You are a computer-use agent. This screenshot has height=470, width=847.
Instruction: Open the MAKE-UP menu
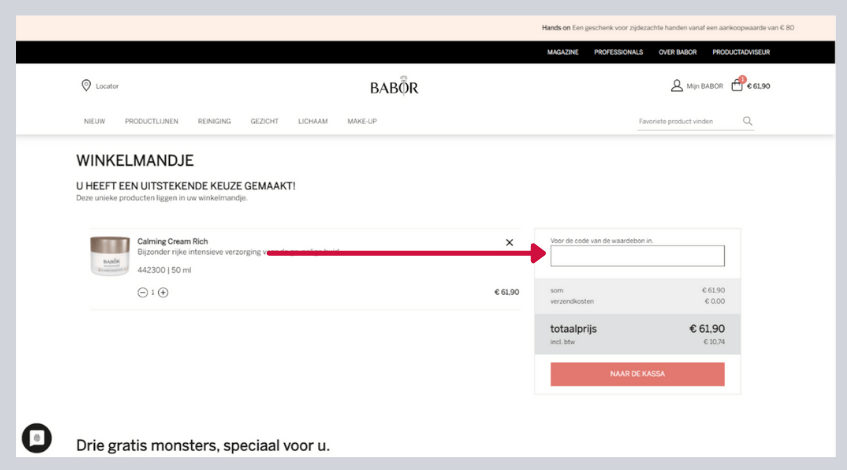[362, 122]
